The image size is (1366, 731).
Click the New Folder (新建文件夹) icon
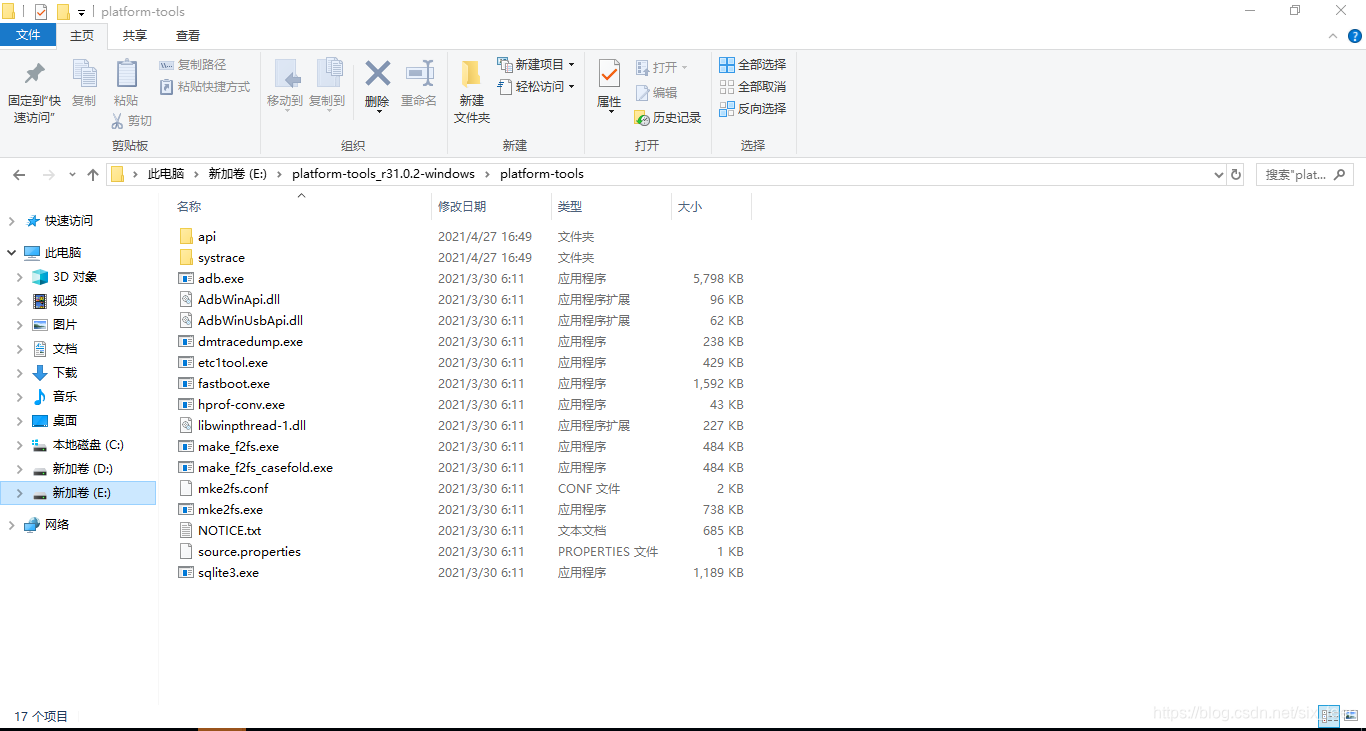click(472, 73)
